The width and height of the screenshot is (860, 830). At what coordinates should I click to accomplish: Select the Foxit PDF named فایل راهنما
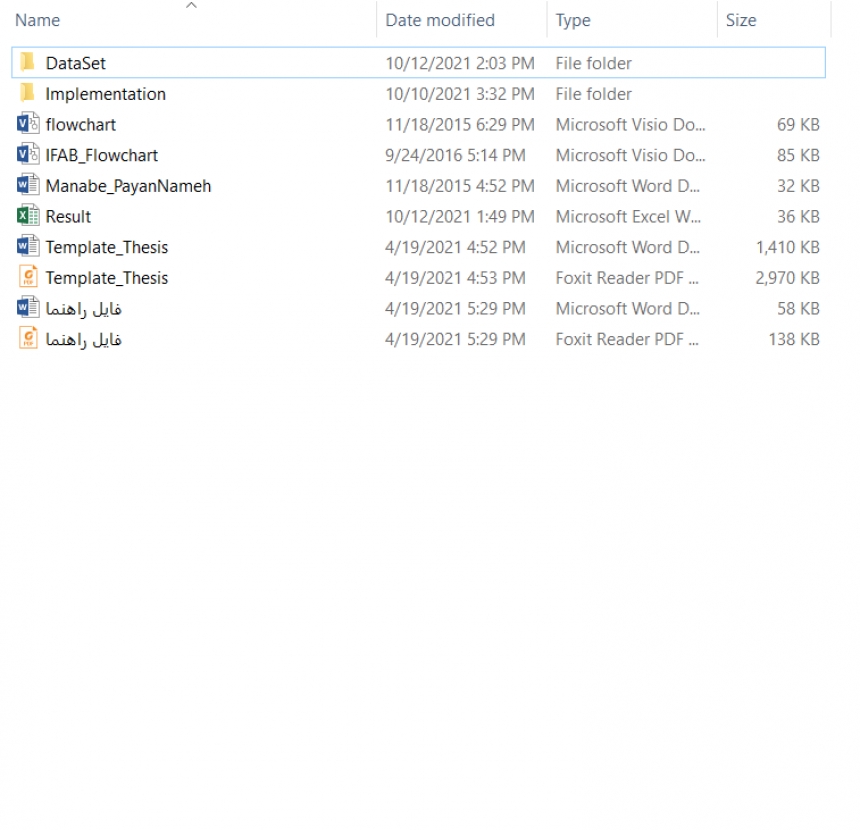(x=83, y=340)
